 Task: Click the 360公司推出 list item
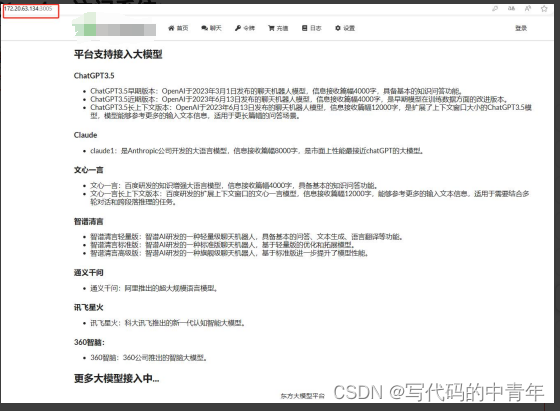pyautogui.click(x=149, y=357)
